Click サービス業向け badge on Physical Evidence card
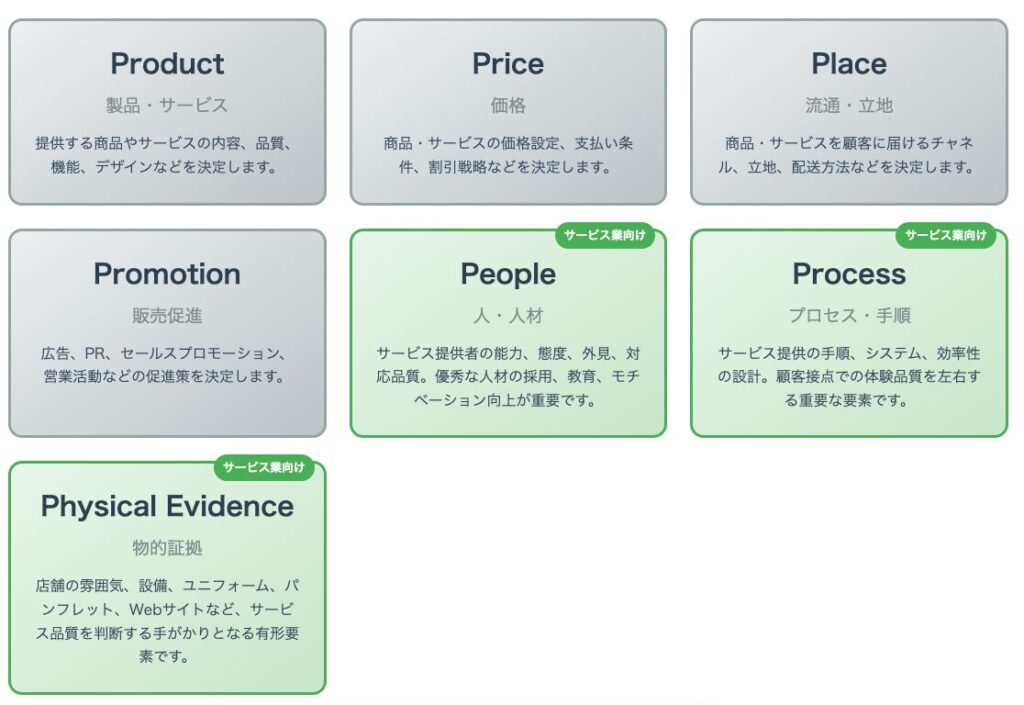1024x705 pixels. [x=264, y=467]
